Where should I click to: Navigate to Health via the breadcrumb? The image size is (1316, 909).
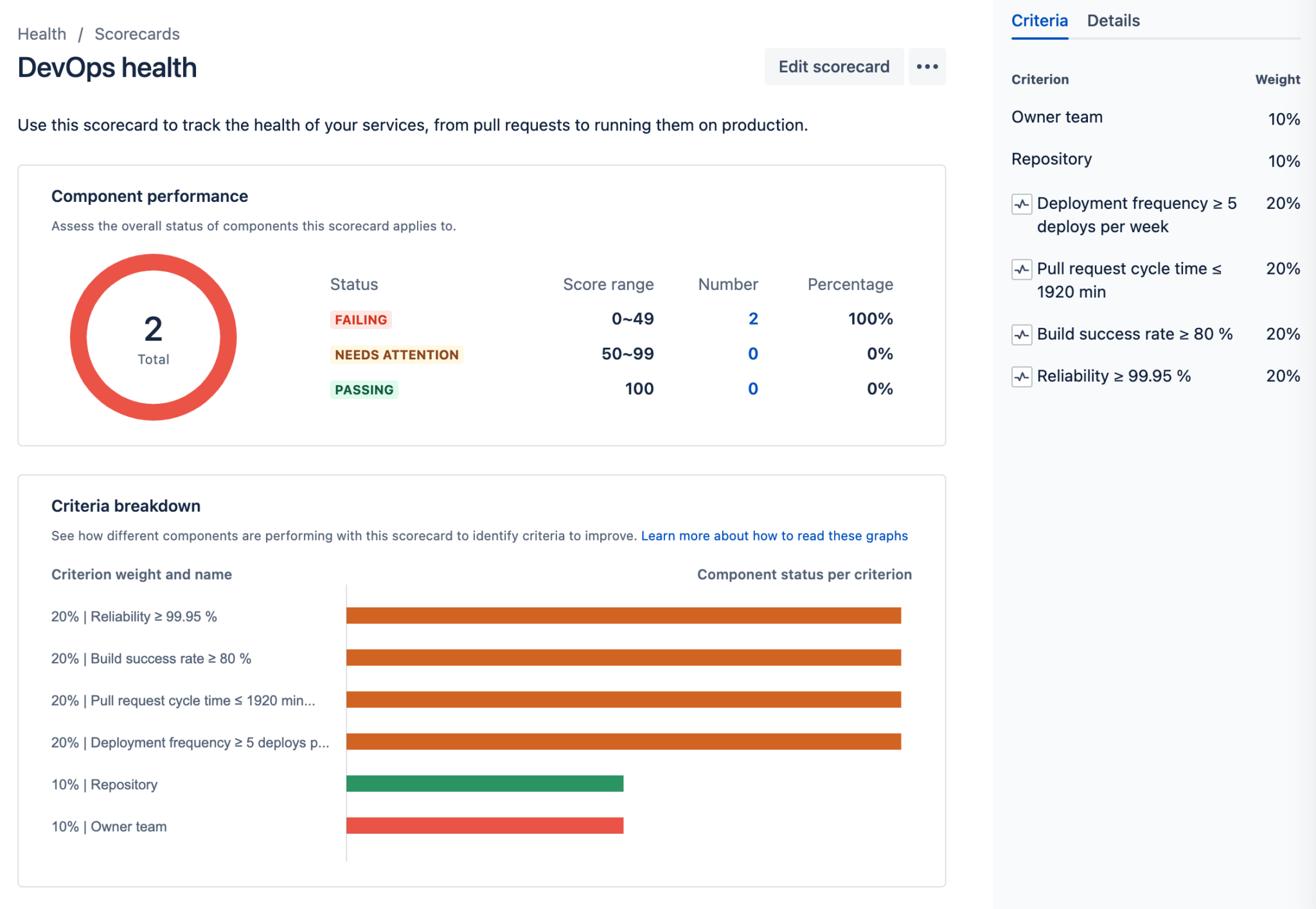[42, 33]
